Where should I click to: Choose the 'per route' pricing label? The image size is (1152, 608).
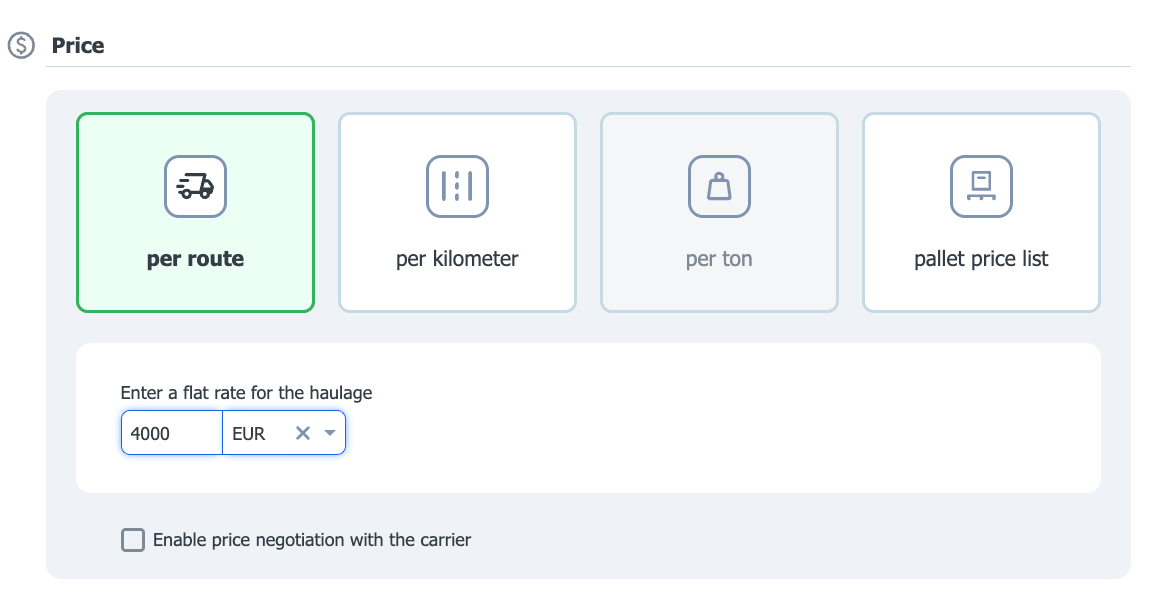195,258
